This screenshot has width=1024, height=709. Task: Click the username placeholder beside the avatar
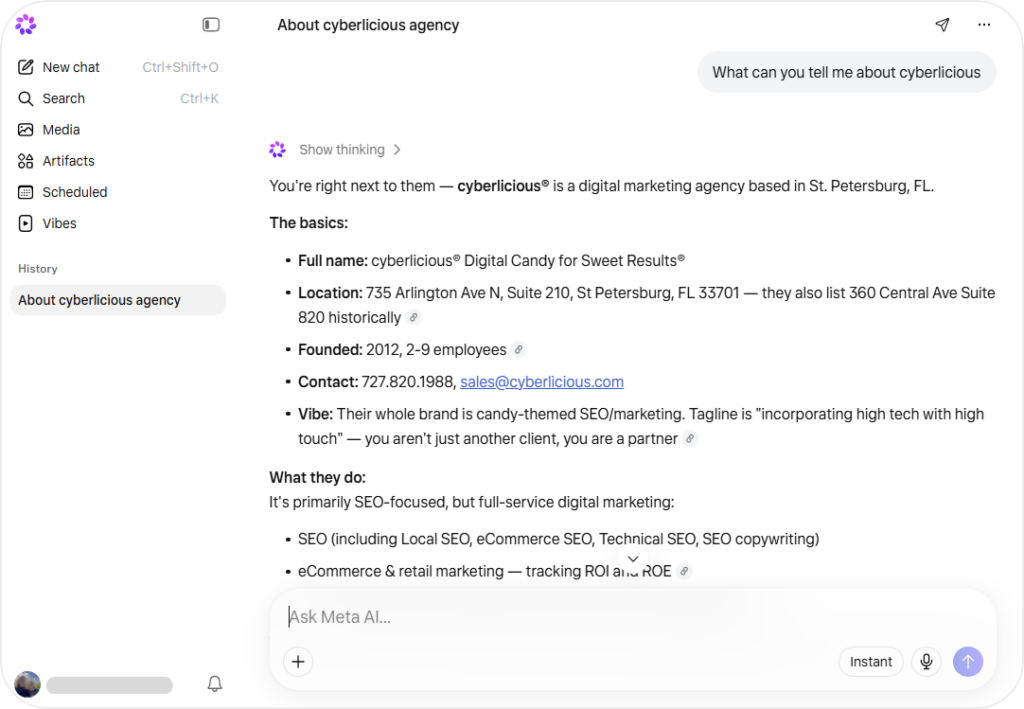point(110,685)
